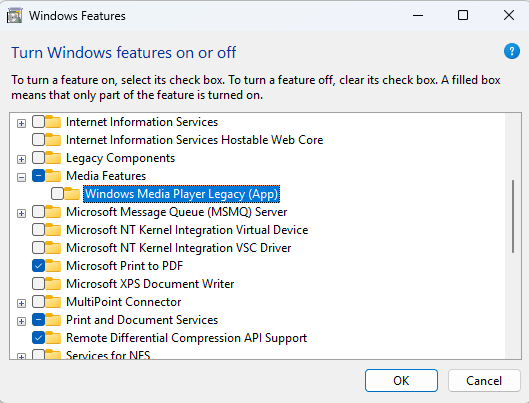Image resolution: width=529 pixels, height=403 pixels.
Task: Click the feature list vertical scrollbar thumb
Action: click(x=513, y=216)
